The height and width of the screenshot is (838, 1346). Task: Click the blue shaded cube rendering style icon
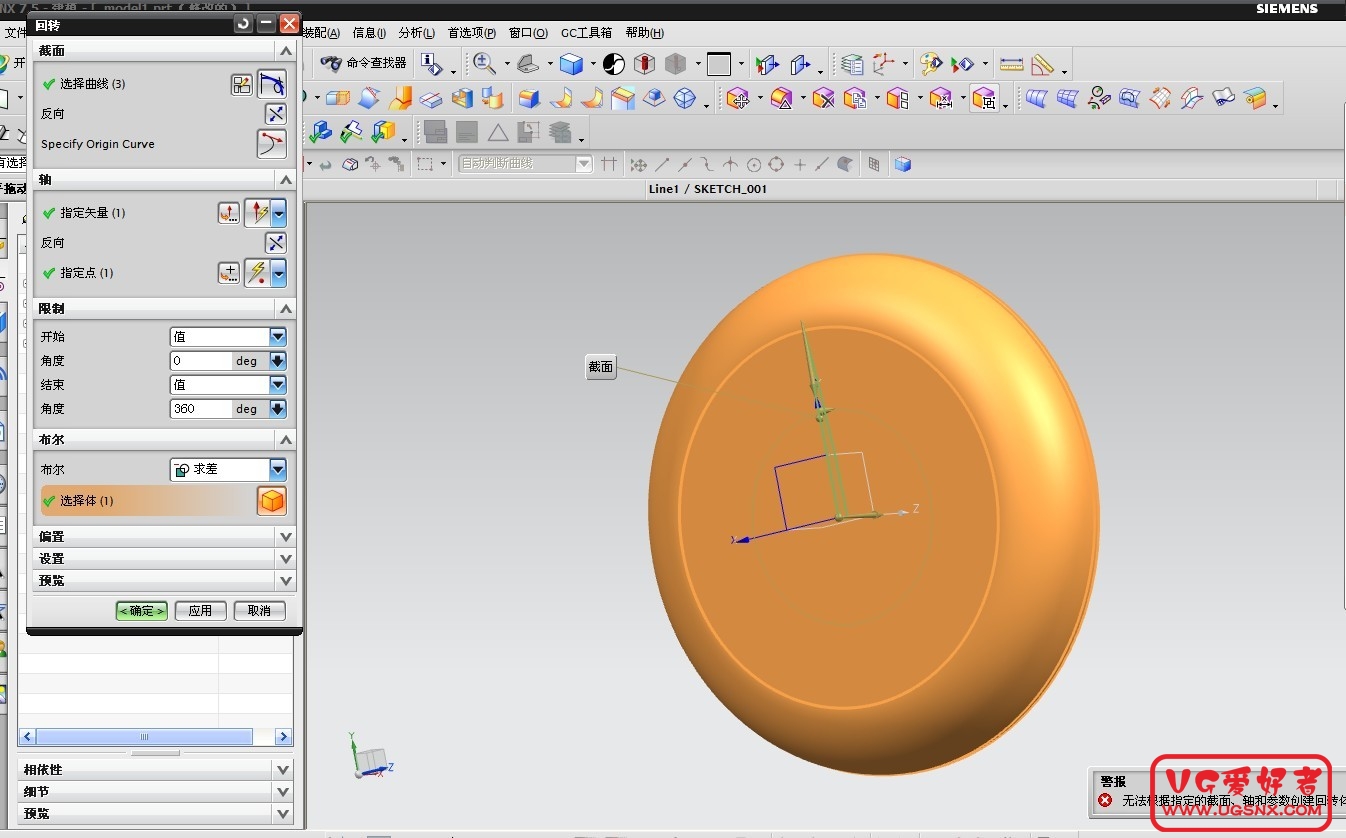571,65
